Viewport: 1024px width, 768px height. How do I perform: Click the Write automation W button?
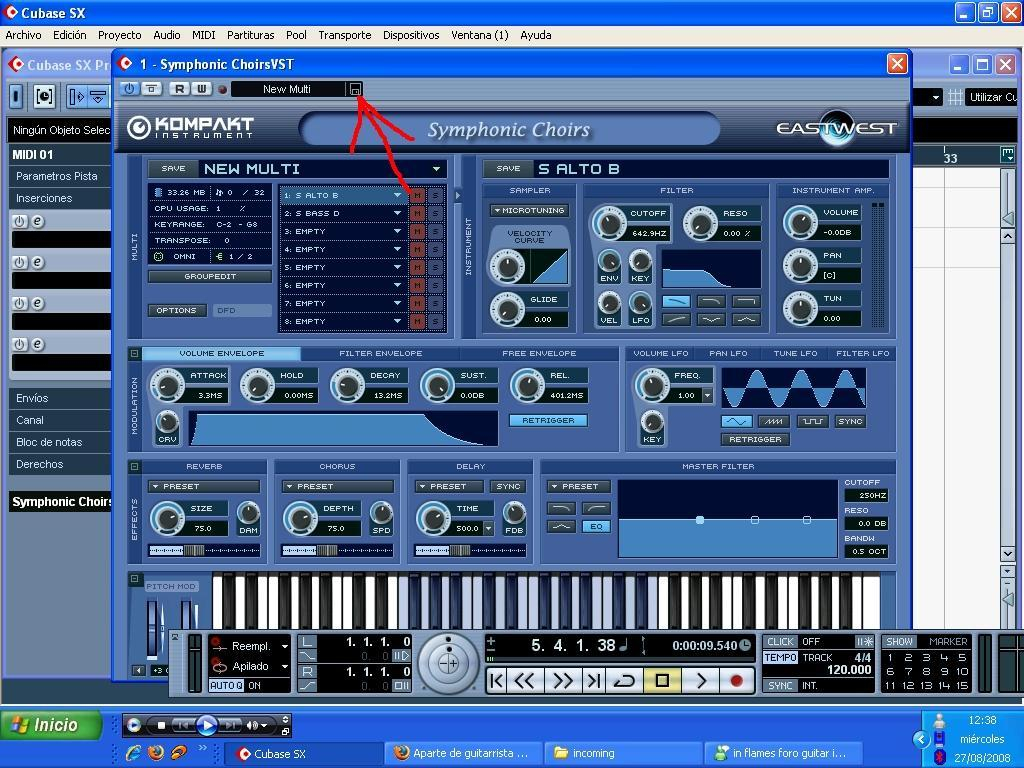201,89
